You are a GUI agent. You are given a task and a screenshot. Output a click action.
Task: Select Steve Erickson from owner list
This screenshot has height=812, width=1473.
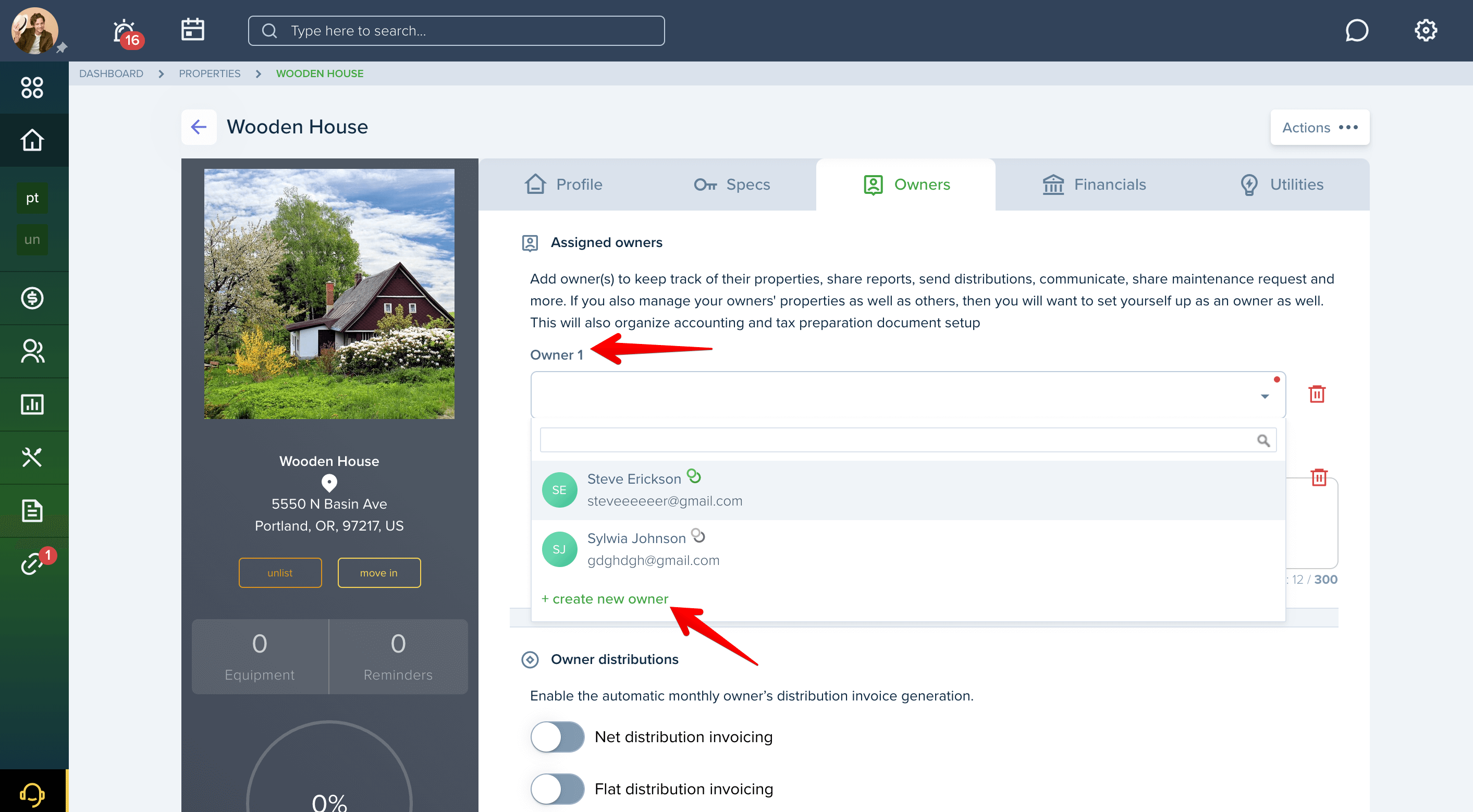point(908,490)
